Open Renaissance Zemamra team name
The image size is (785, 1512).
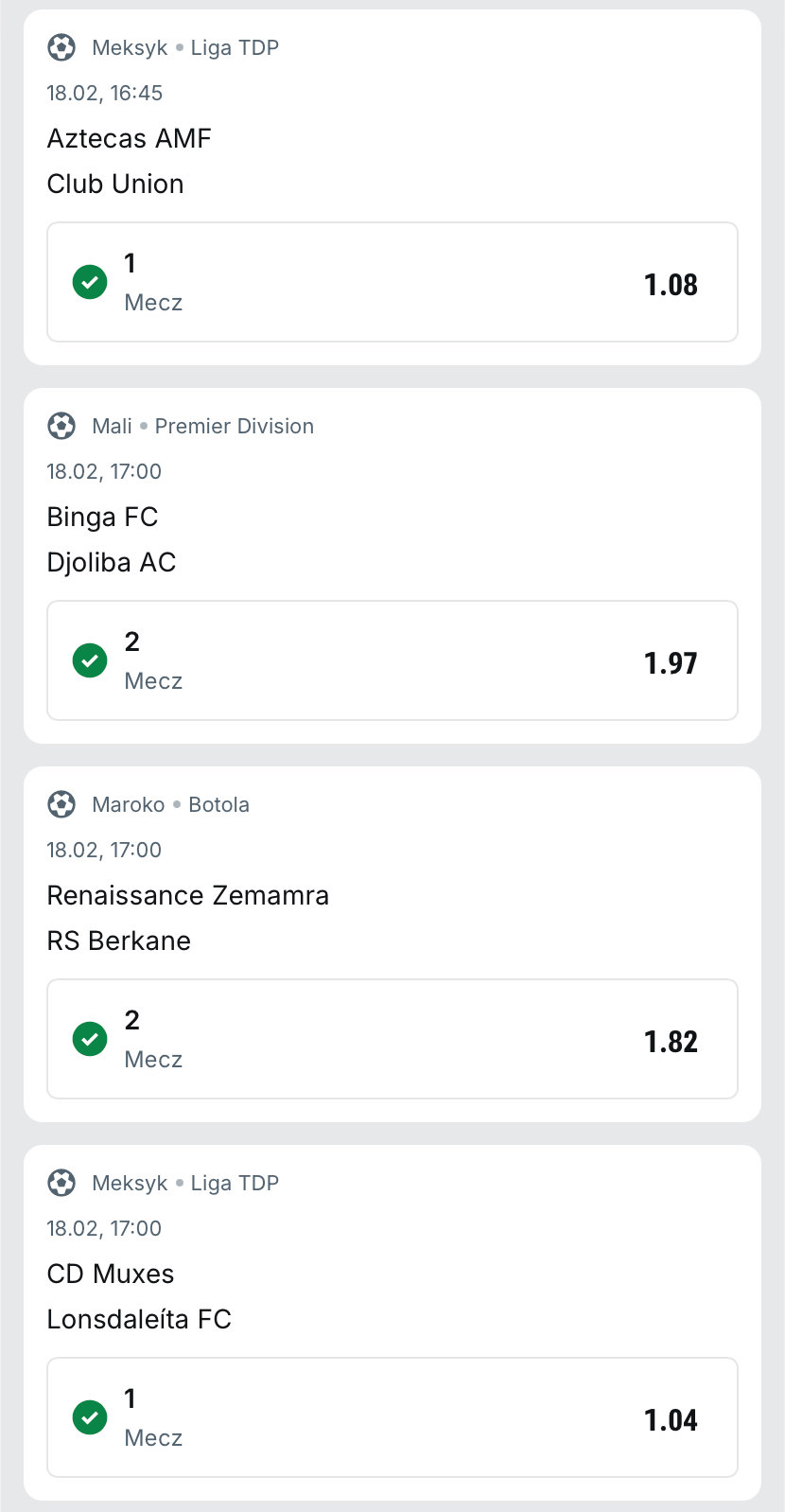[188, 895]
